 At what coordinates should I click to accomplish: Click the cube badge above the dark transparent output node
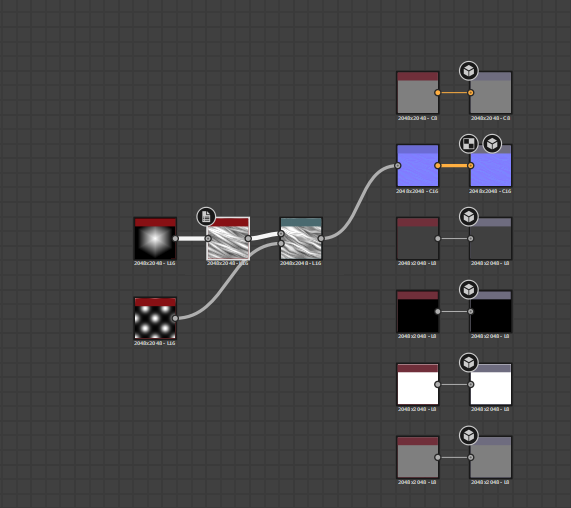tap(469, 217)
